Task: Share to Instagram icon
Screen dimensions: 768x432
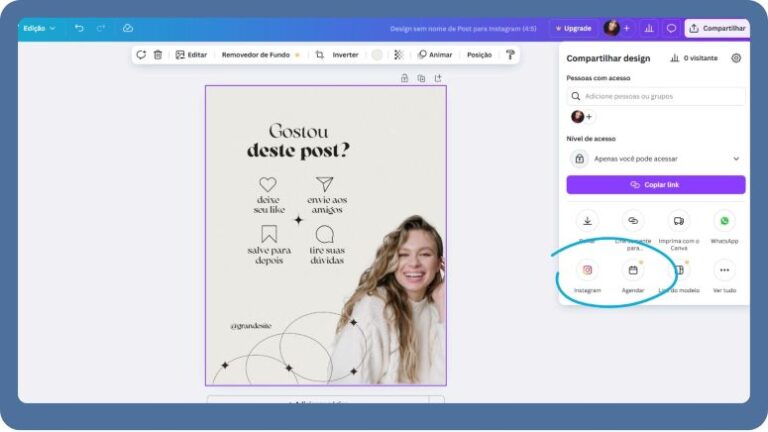Action: pos(587,270)
